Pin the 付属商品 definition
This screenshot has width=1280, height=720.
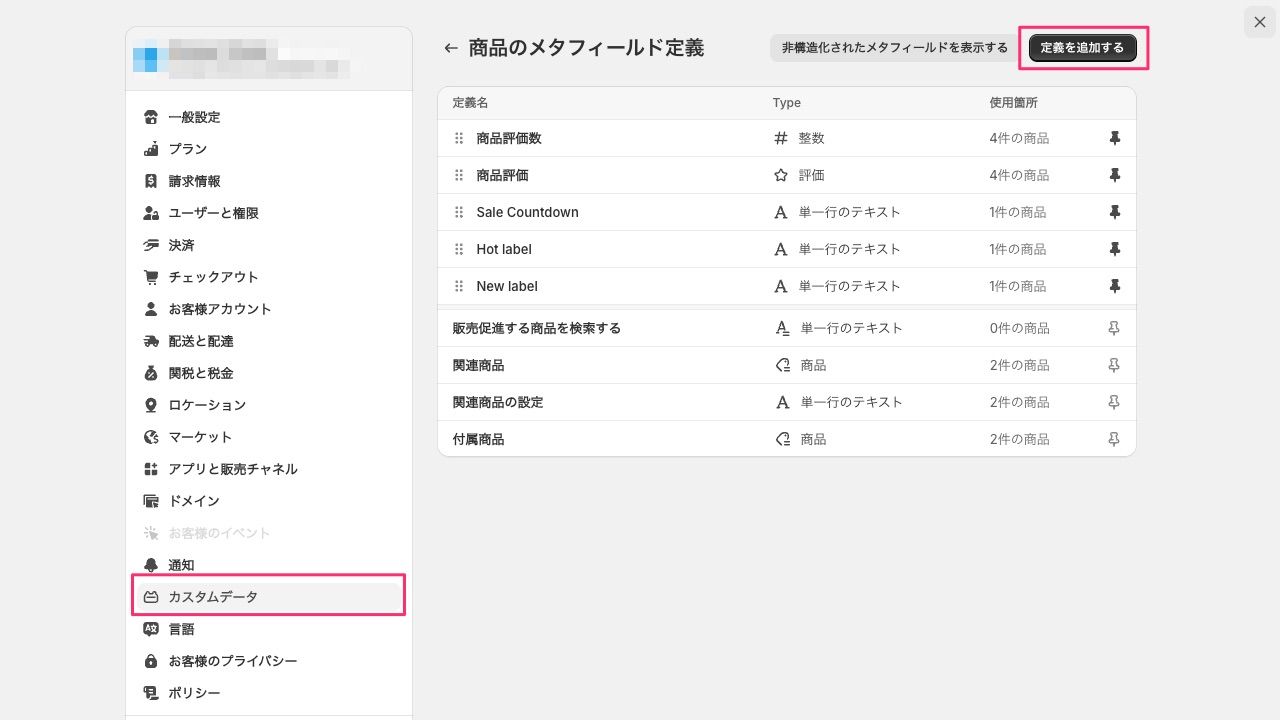[x=1115, y=439]
